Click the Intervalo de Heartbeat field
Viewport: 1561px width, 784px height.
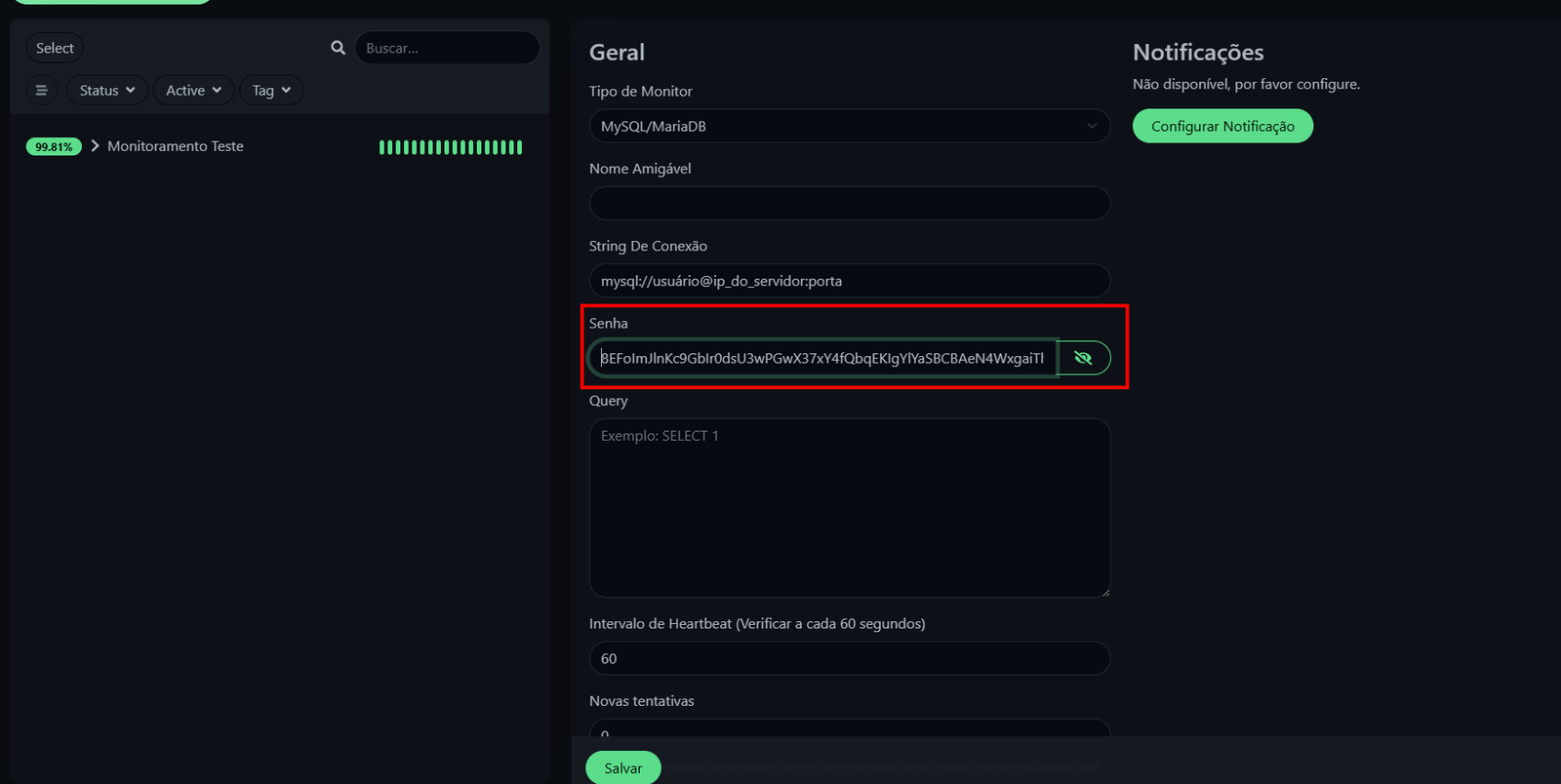[849, 658]
